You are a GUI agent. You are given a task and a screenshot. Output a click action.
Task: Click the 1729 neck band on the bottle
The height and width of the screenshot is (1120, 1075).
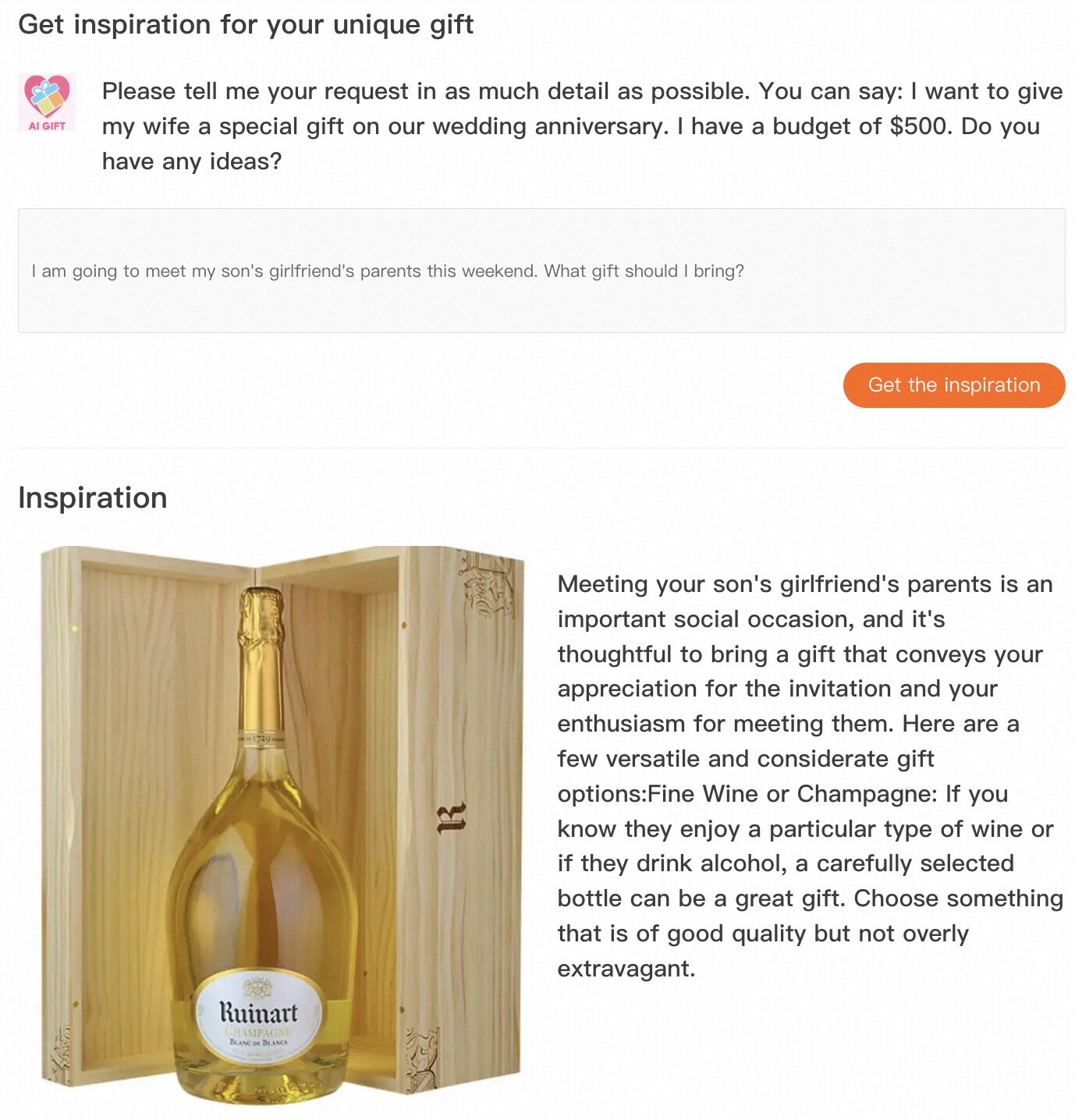[261, 738]
